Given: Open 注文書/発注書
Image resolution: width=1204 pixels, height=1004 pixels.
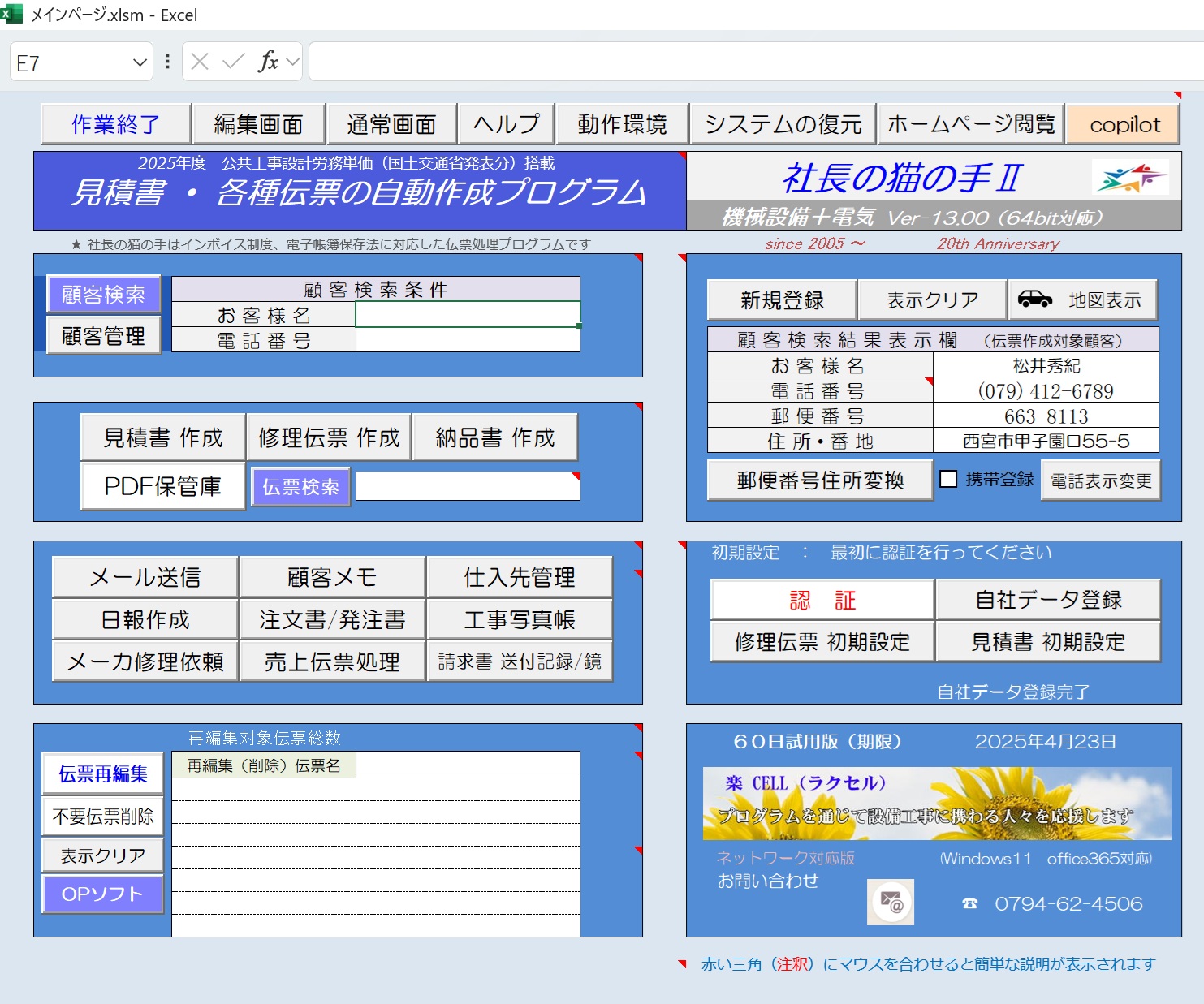Looking at the screenshot, I should click(x=332, y=619).
